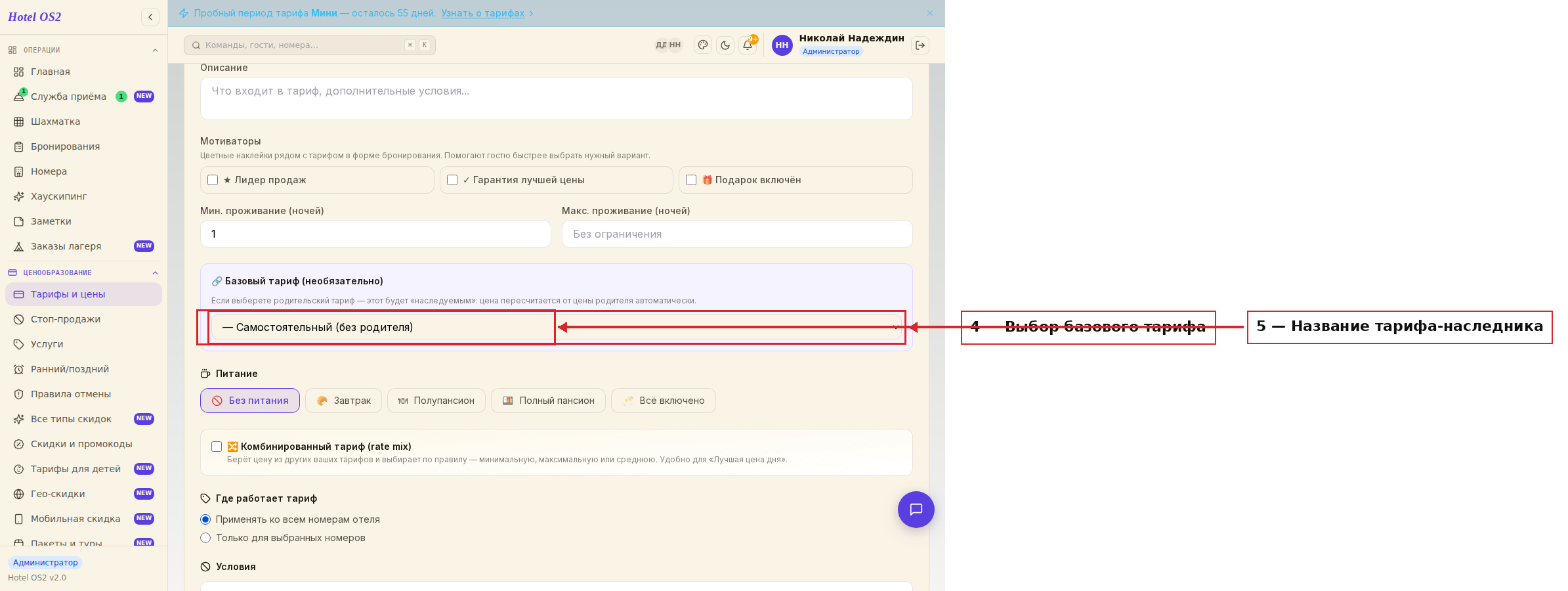Image resolution: width=1568 pixels, height=591 pixels.
Task: Open the color theme palette icon
Action: pyautogui.click(x=703, y=45)
